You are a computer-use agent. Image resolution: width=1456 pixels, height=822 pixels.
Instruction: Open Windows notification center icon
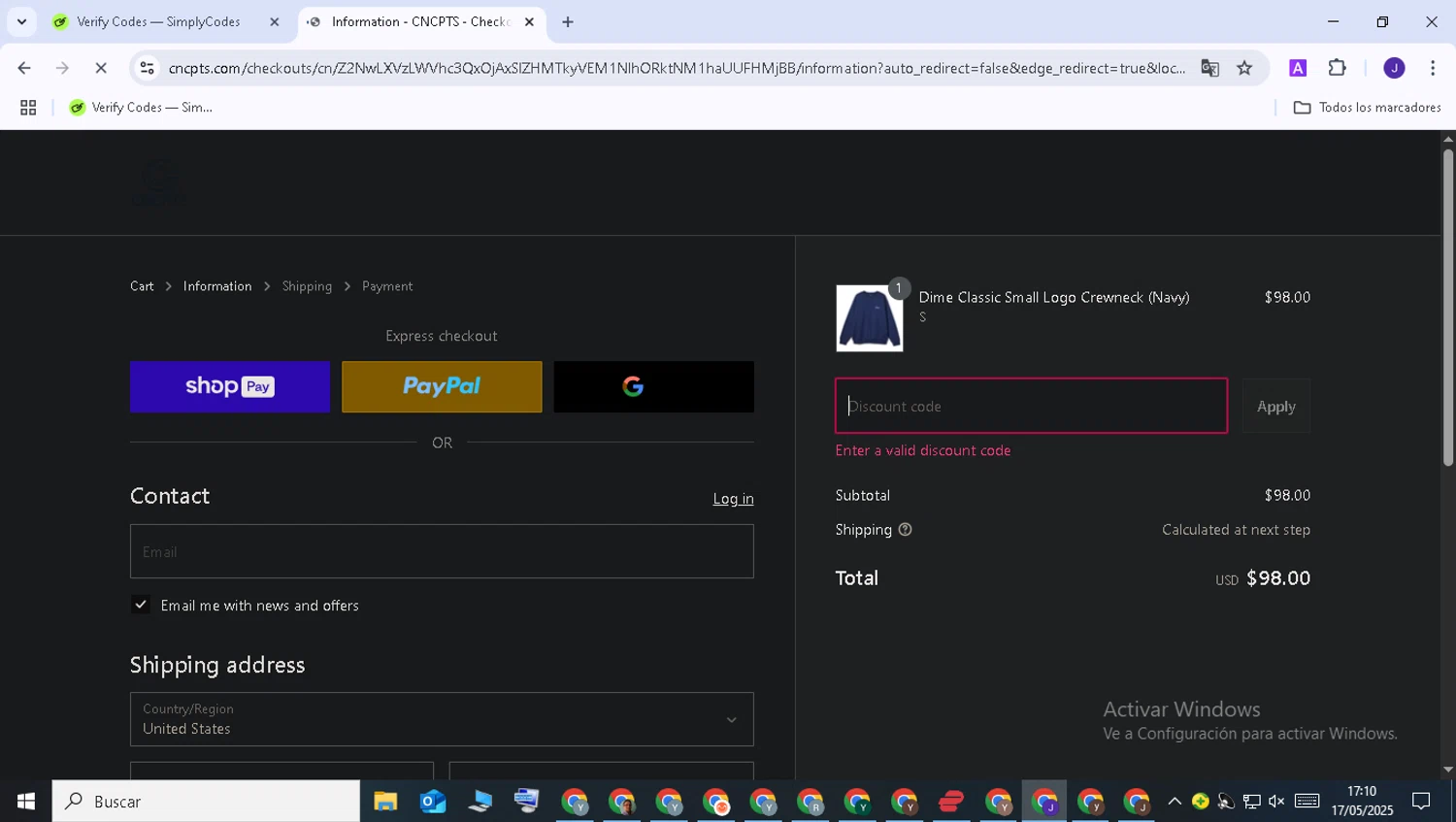[1422, 802]
